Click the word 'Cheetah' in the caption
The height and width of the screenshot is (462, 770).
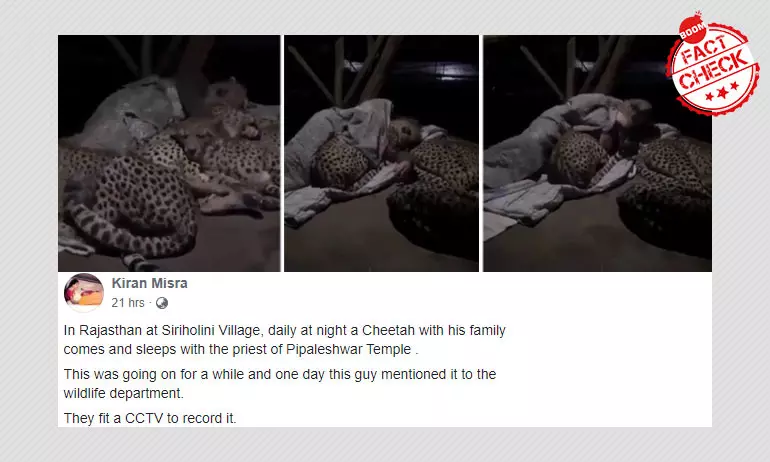[388, 330]
